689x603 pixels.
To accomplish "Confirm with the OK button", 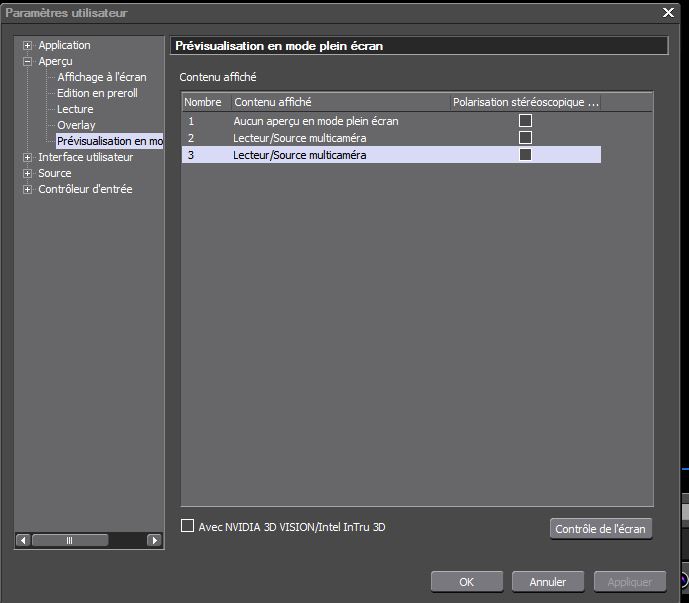I will click(467, 582).
